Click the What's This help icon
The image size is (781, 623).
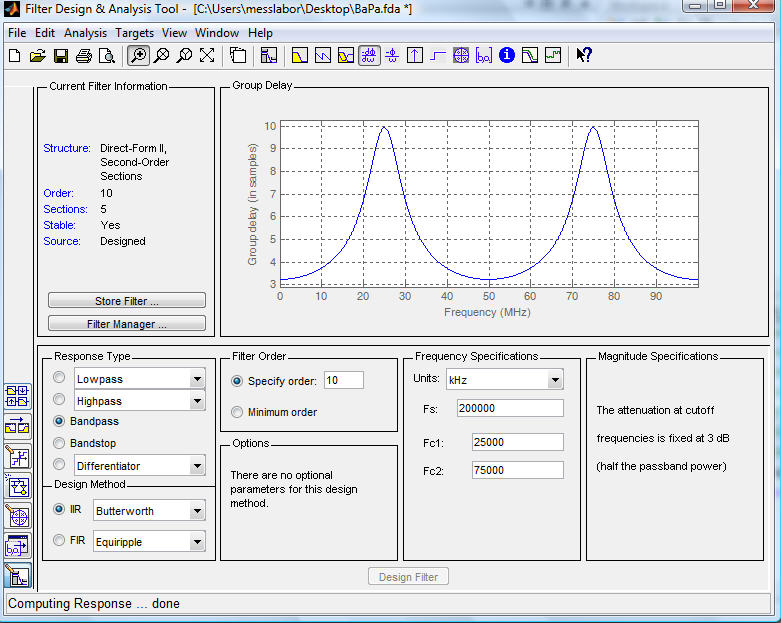click(x=584, y=56)
